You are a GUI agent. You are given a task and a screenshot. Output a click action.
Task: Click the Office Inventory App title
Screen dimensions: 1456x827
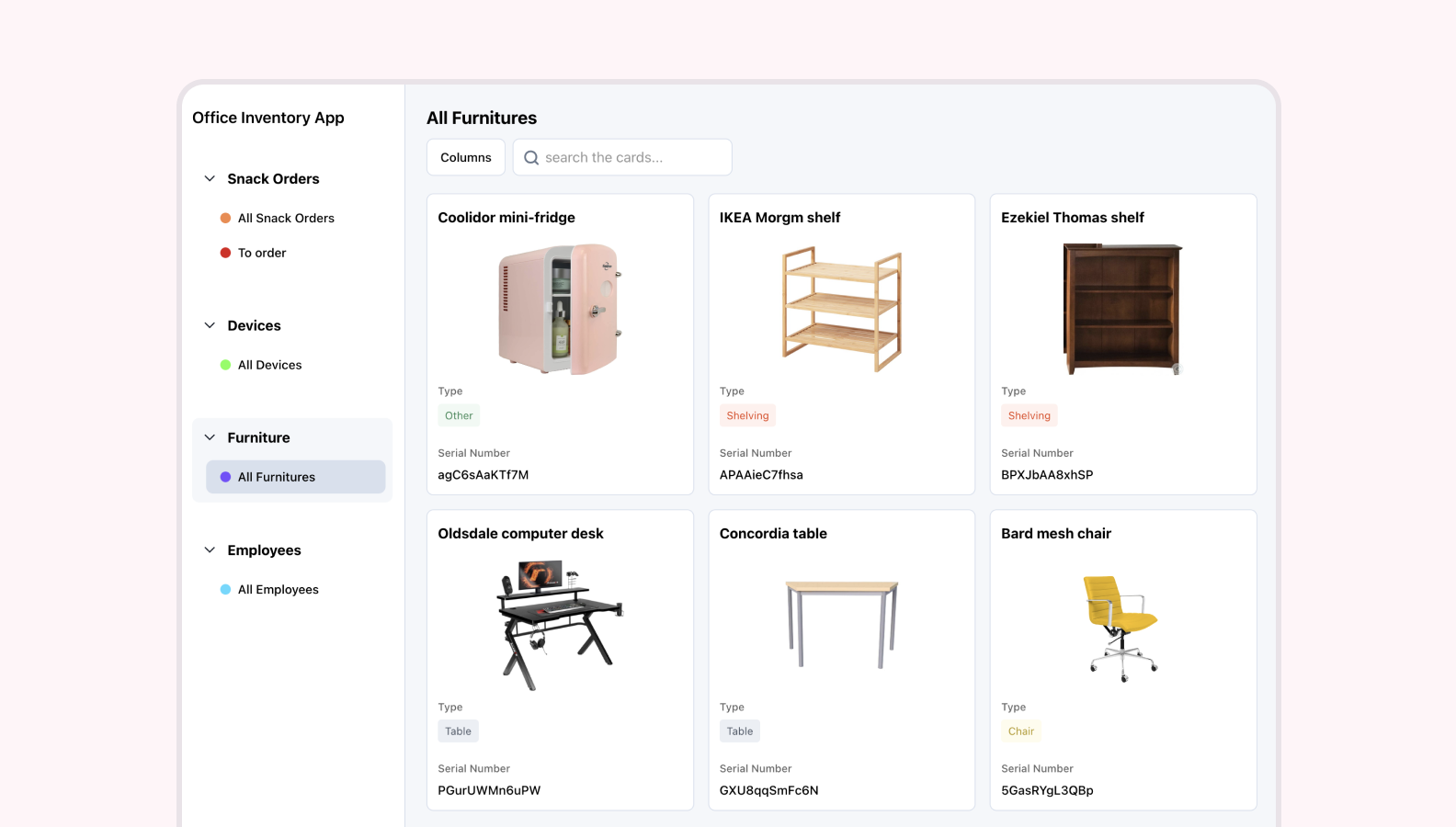pyautogui.click(x=267, y=118)
